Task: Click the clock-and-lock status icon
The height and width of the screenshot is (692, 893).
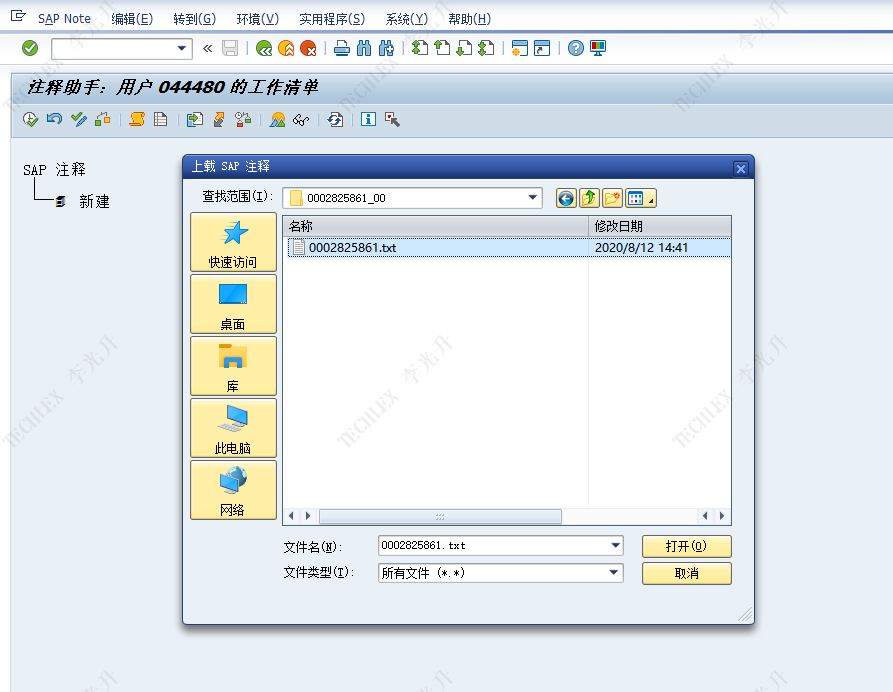Action: [x=243, y=120]
